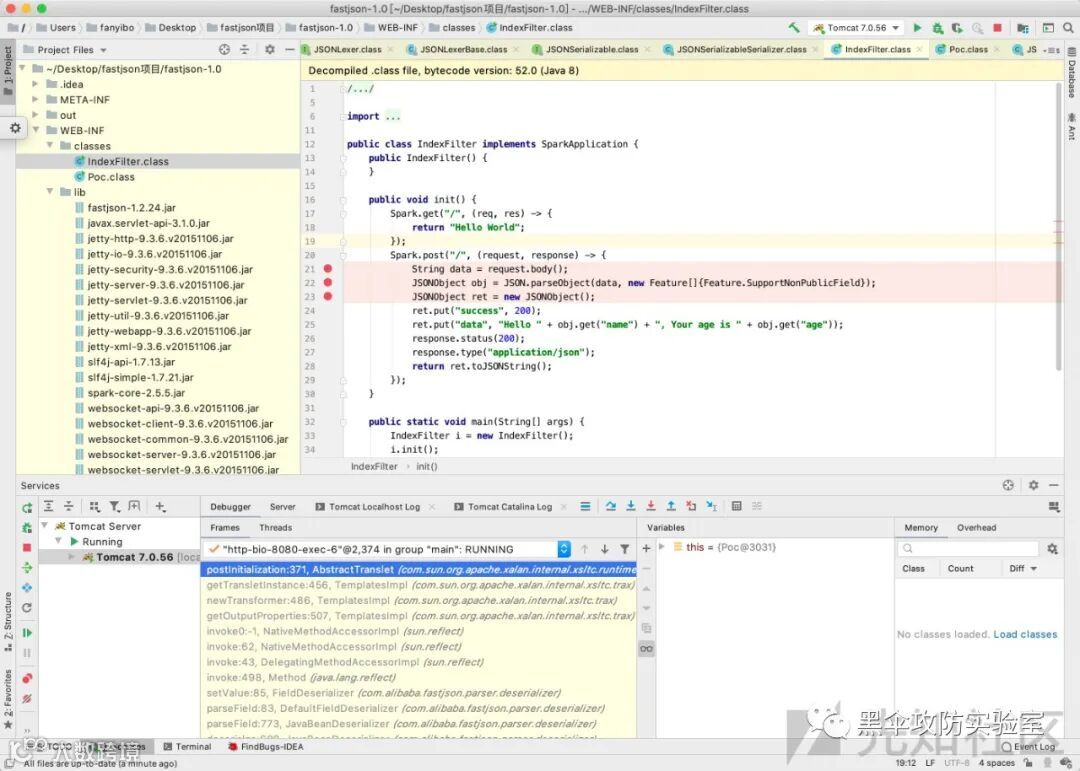Click the glasses watches icon in Variables
This screenshot has height=771, width=1080.
[646, 648]
